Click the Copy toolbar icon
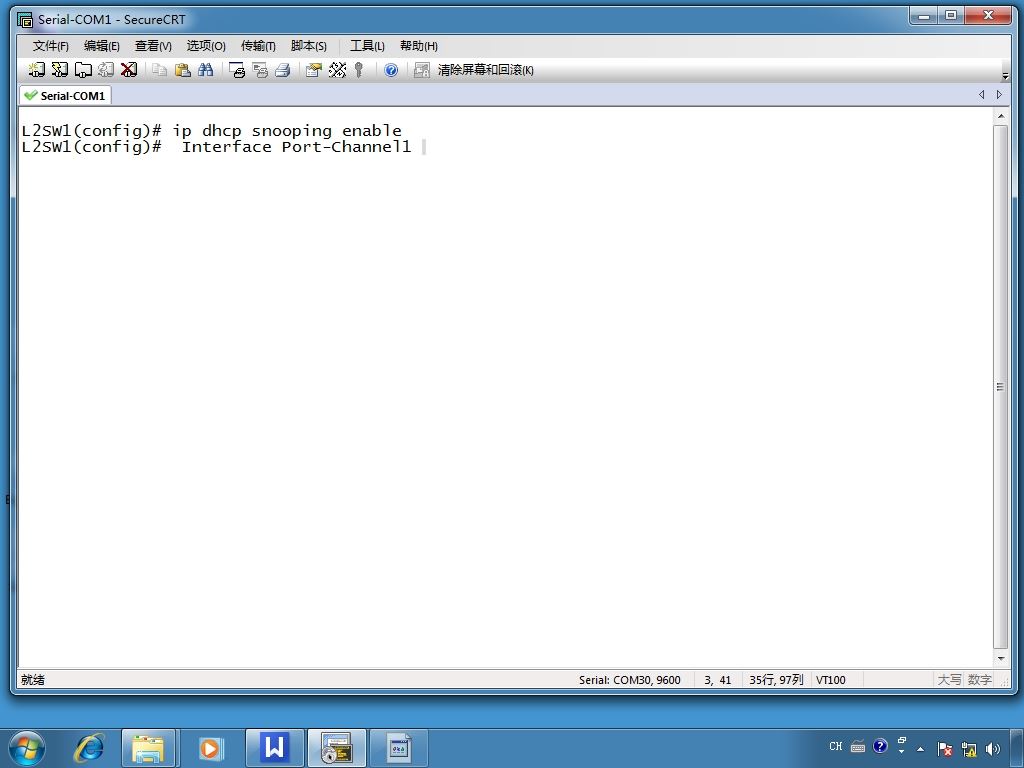The width and height of the screenshot is (1024, 768). [159, 70]
